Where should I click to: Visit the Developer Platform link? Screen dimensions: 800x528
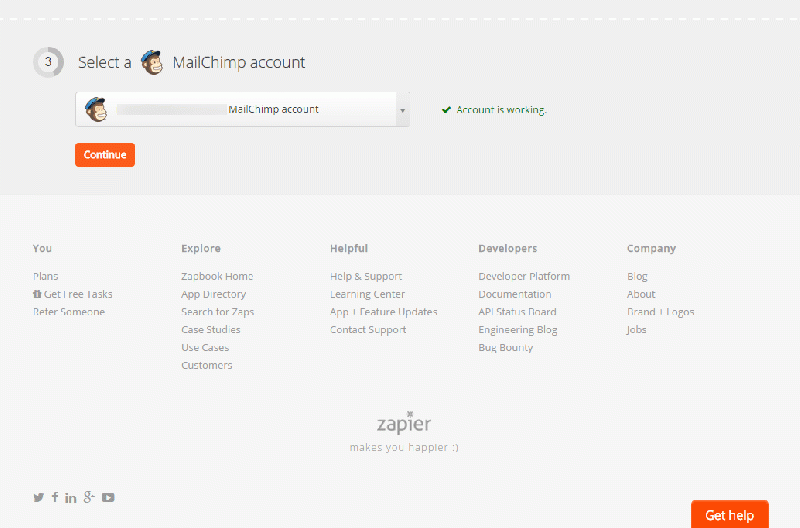pyautogui.click(x=524, y=276)
